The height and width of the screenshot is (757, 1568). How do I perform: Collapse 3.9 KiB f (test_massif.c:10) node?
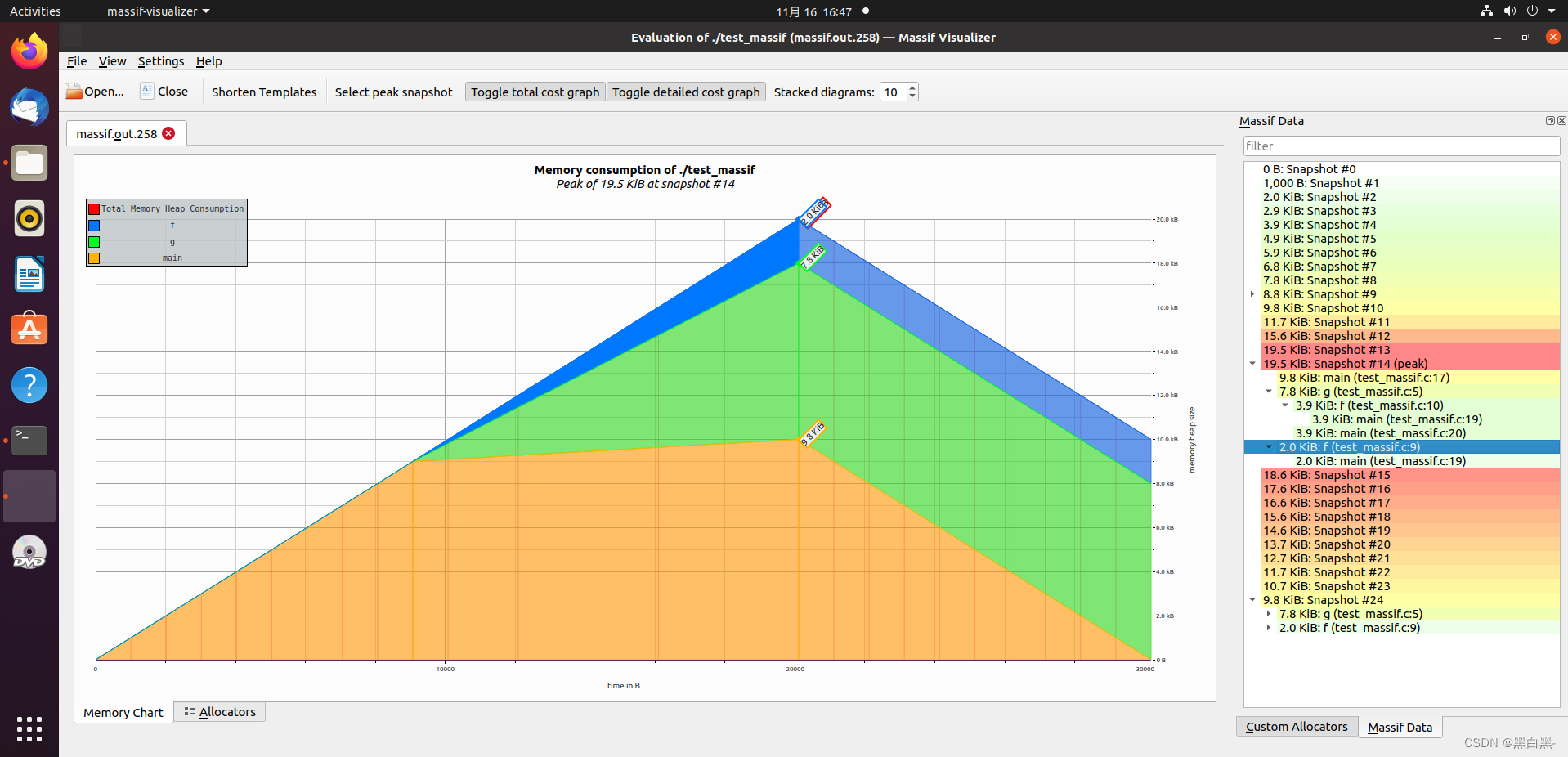point(1285,405)
